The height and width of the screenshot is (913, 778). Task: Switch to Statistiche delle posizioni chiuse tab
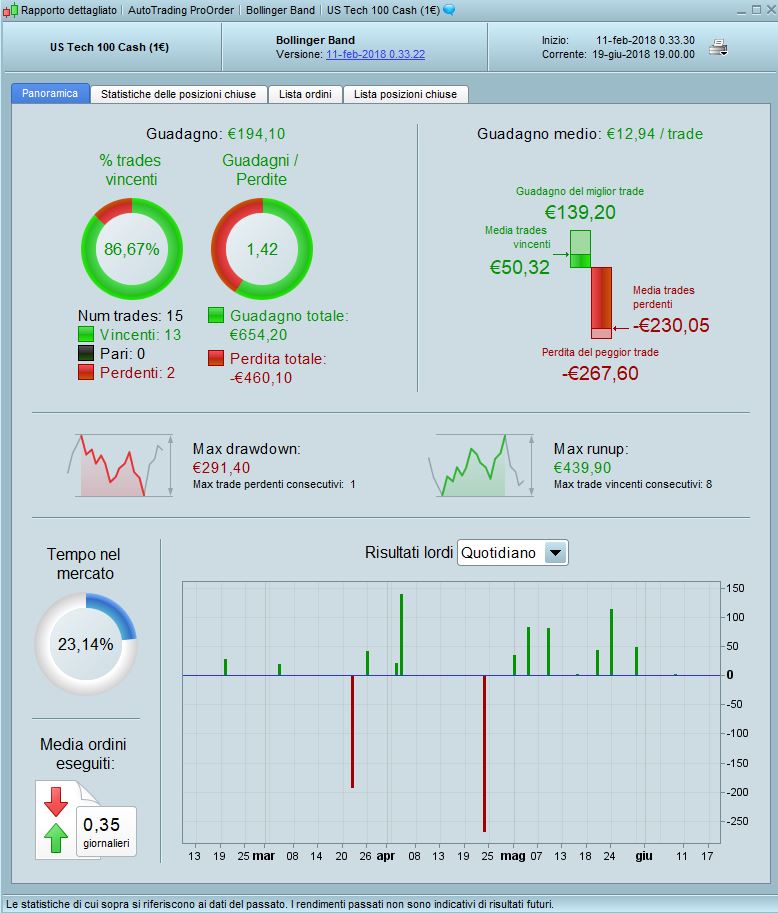pyautogui.click(x=178, y=94)
